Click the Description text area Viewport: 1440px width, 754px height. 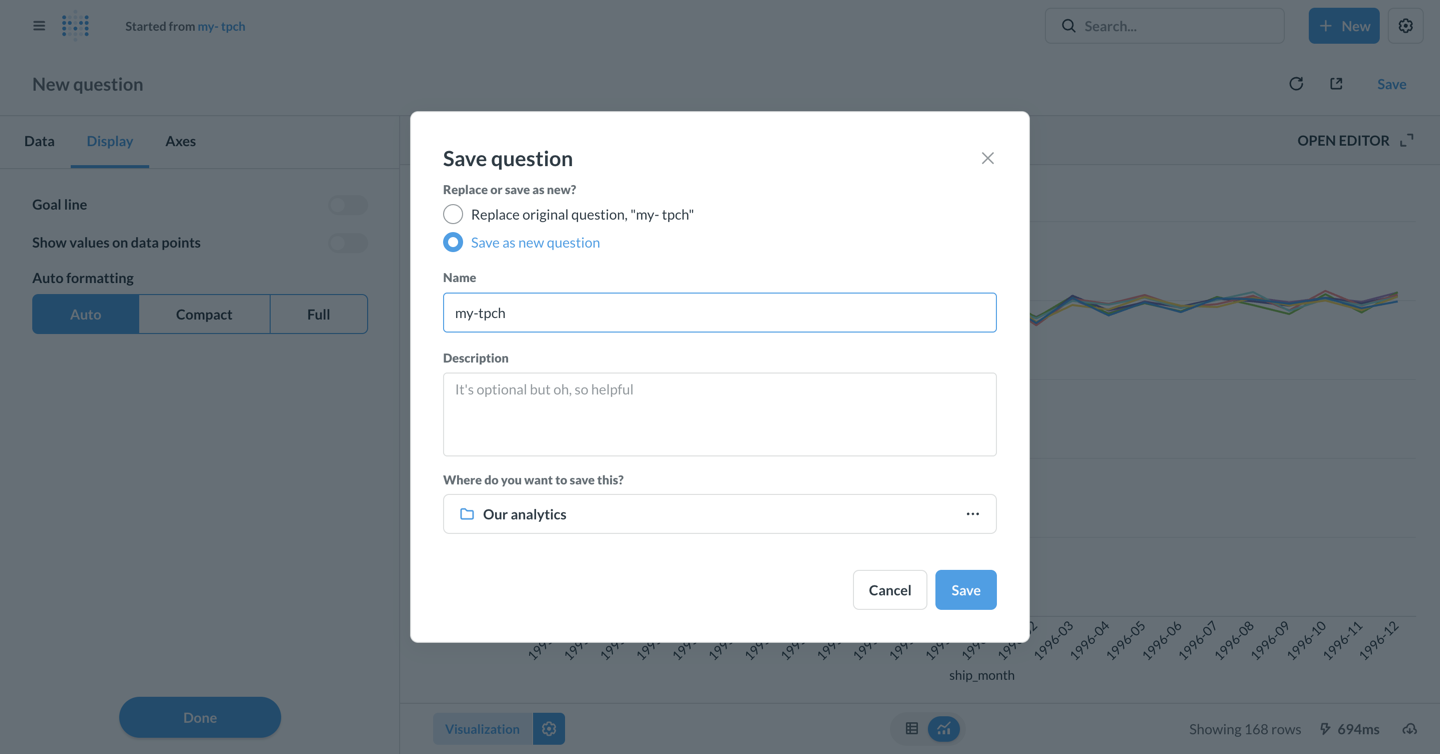(x=719, y=414)
